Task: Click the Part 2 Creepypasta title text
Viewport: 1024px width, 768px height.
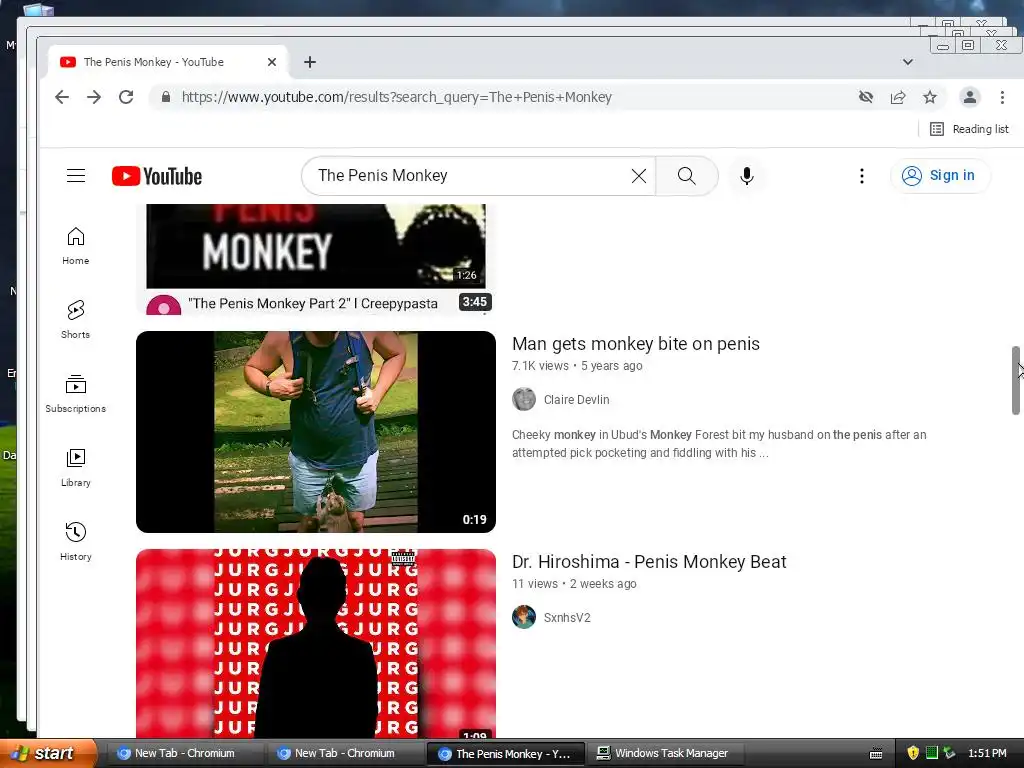Action: (313, 304)
